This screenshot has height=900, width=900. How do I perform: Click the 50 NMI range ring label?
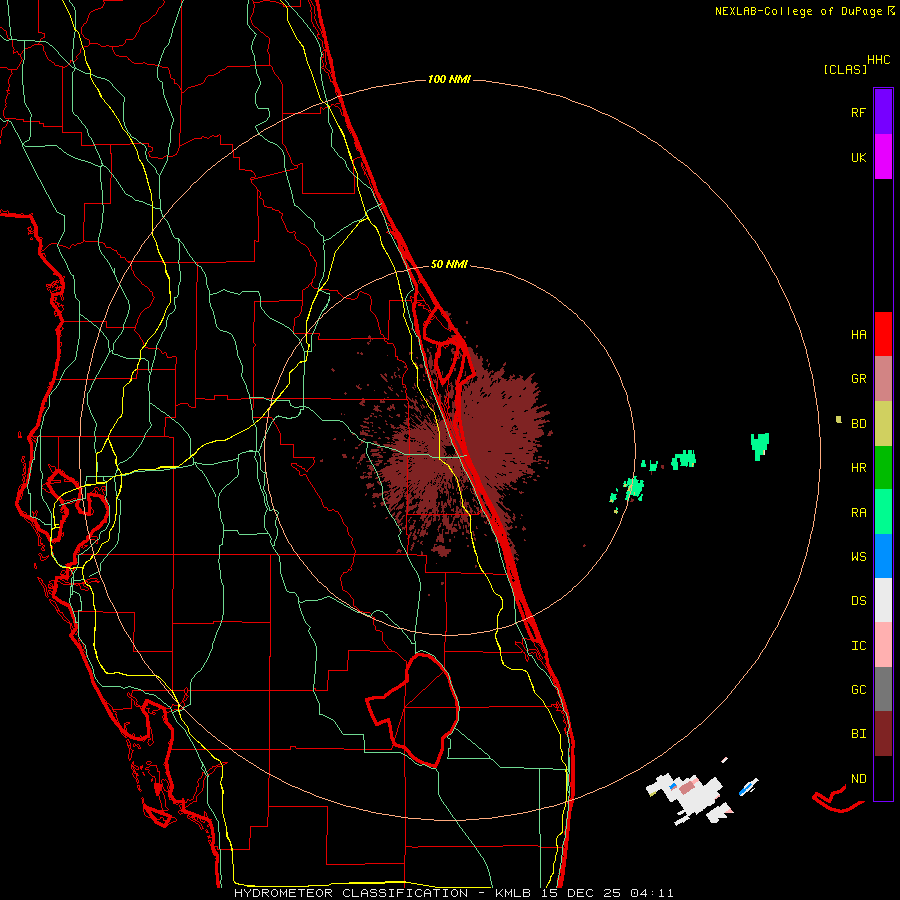pyautogui.click(x=449, y=265)
